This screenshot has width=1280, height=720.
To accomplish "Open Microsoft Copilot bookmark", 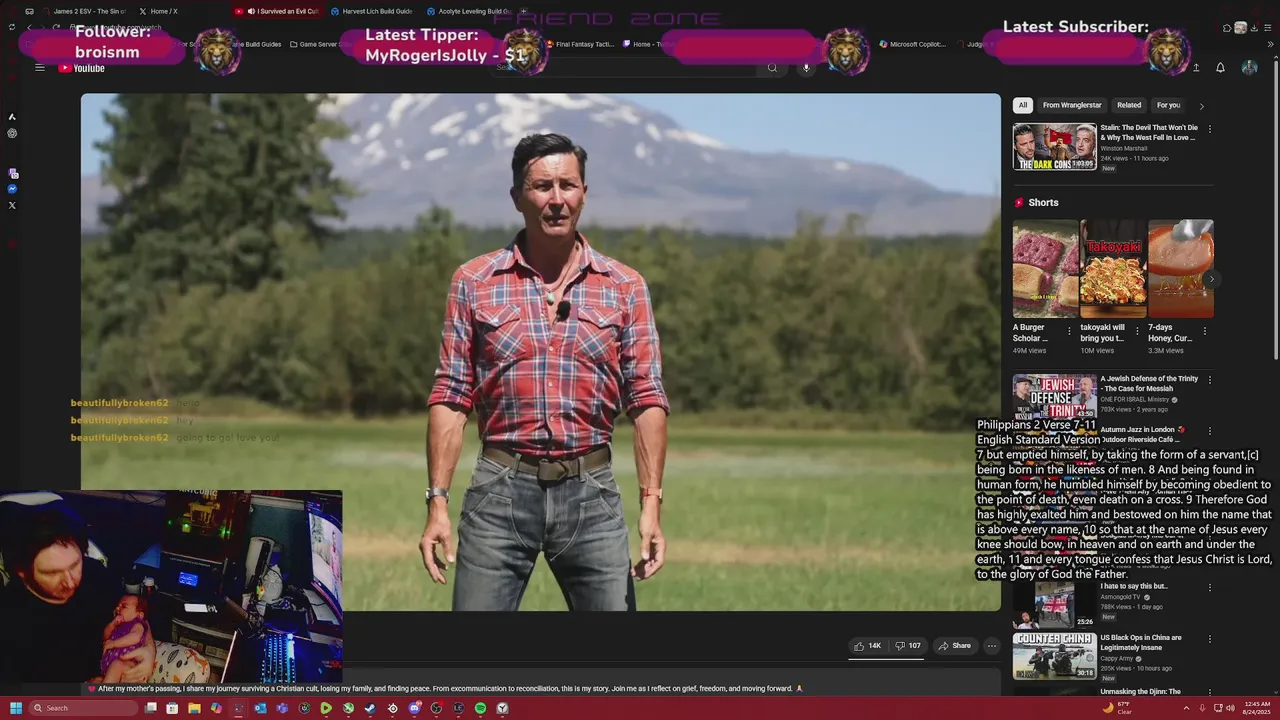I will 912,44.
